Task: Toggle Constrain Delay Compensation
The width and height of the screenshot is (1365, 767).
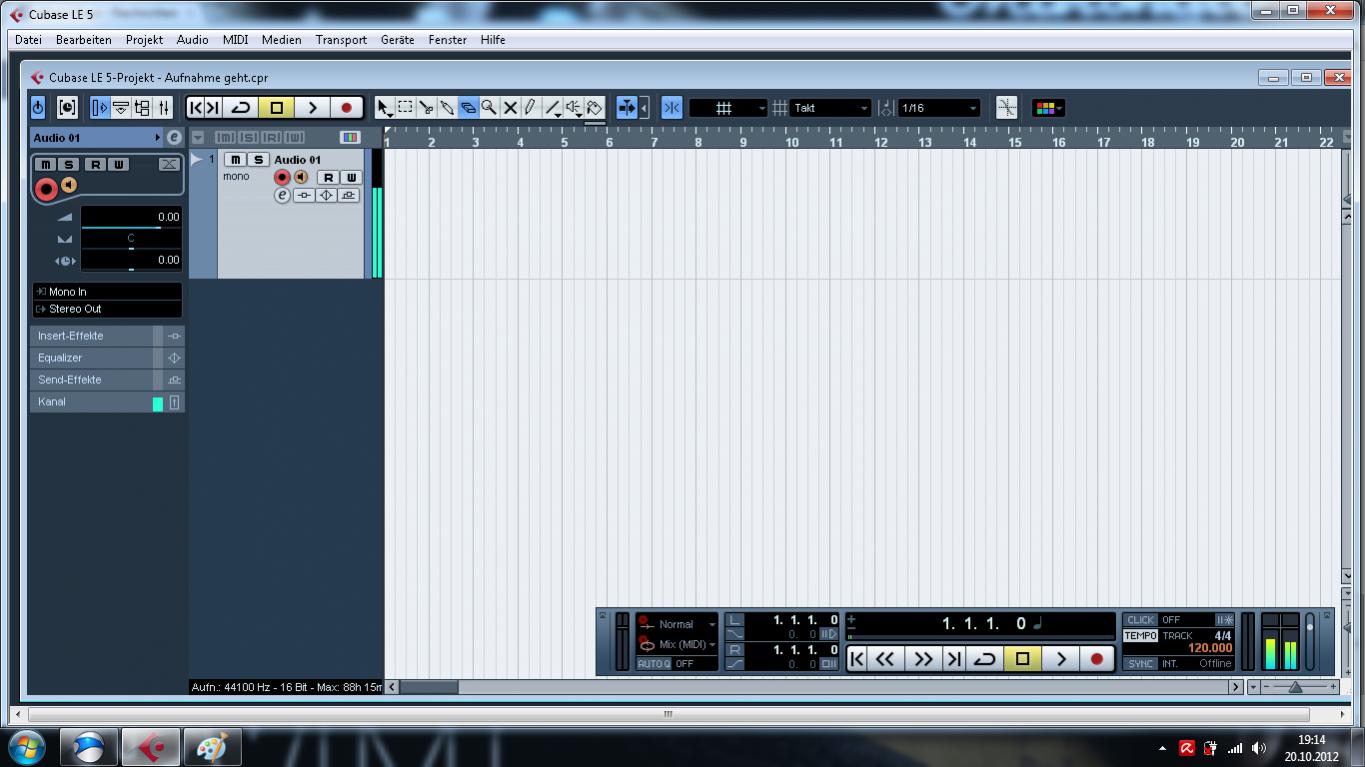Action: [67, 108]
